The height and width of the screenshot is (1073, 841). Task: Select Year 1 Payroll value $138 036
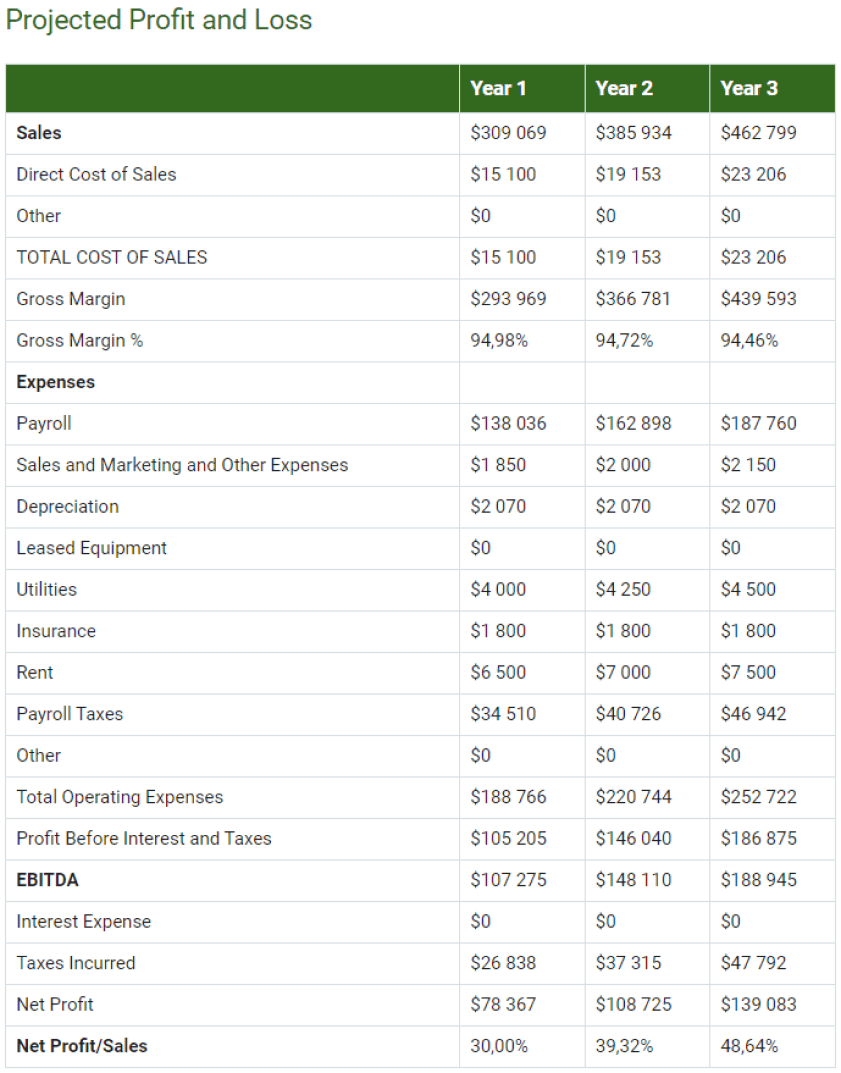pyautogui.click(x=508, y=423)
